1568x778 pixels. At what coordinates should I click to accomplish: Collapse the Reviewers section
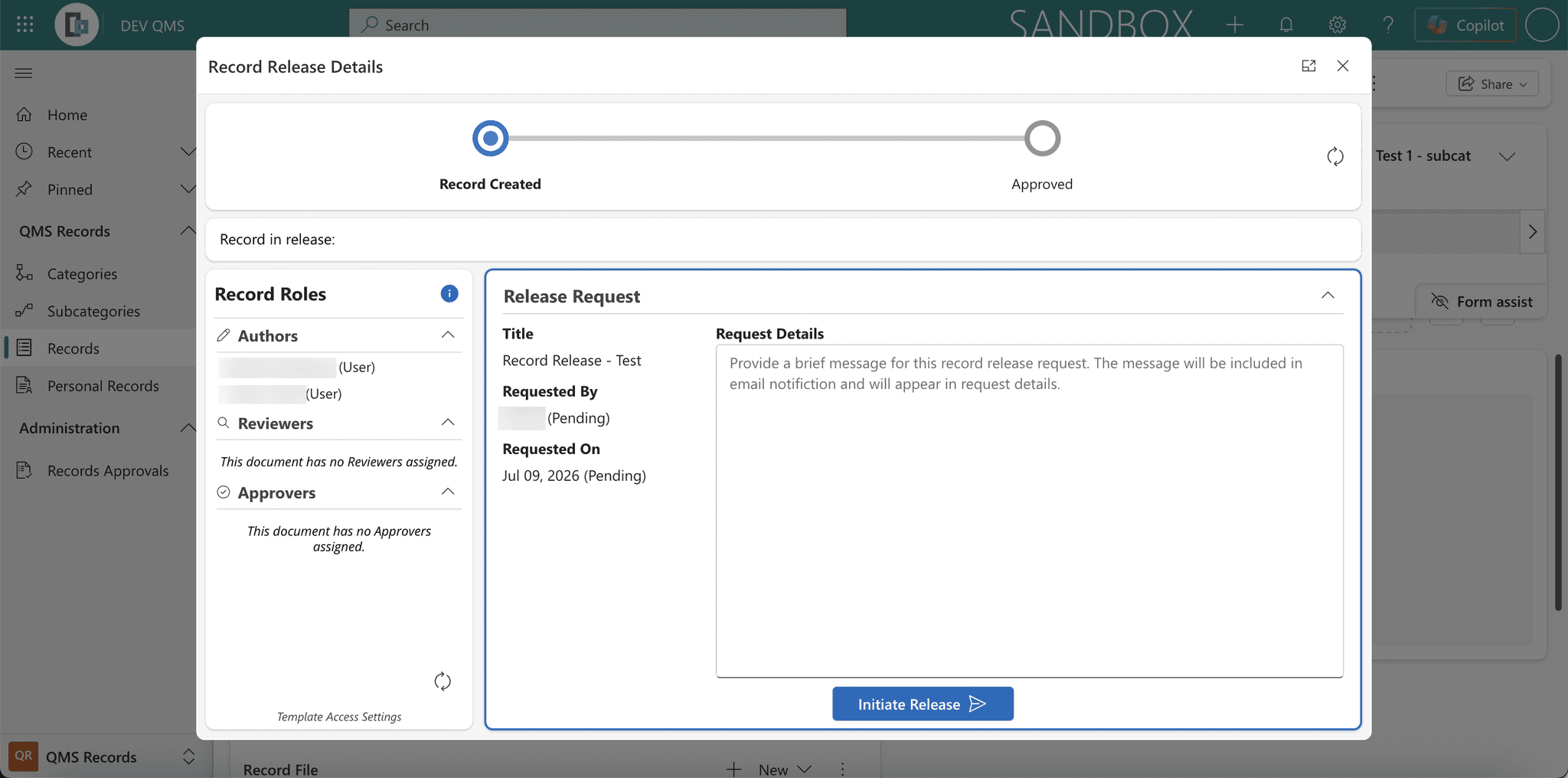448,422
